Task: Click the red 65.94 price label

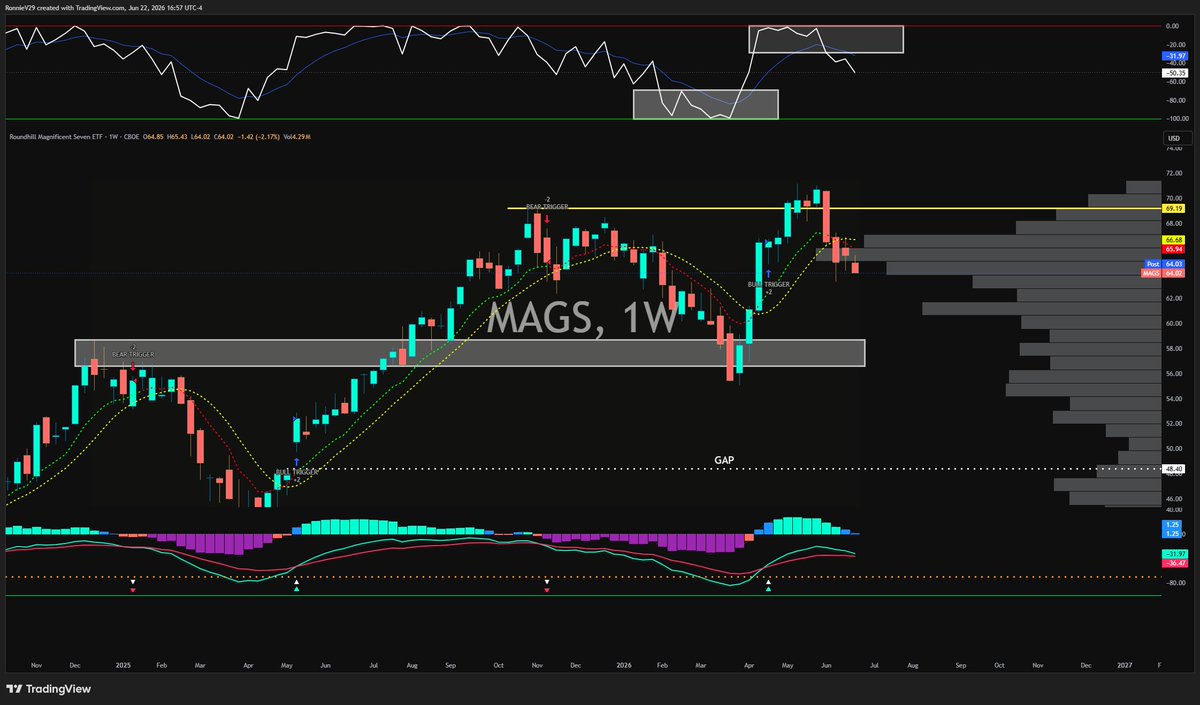Action: (x=1174, y=248)
